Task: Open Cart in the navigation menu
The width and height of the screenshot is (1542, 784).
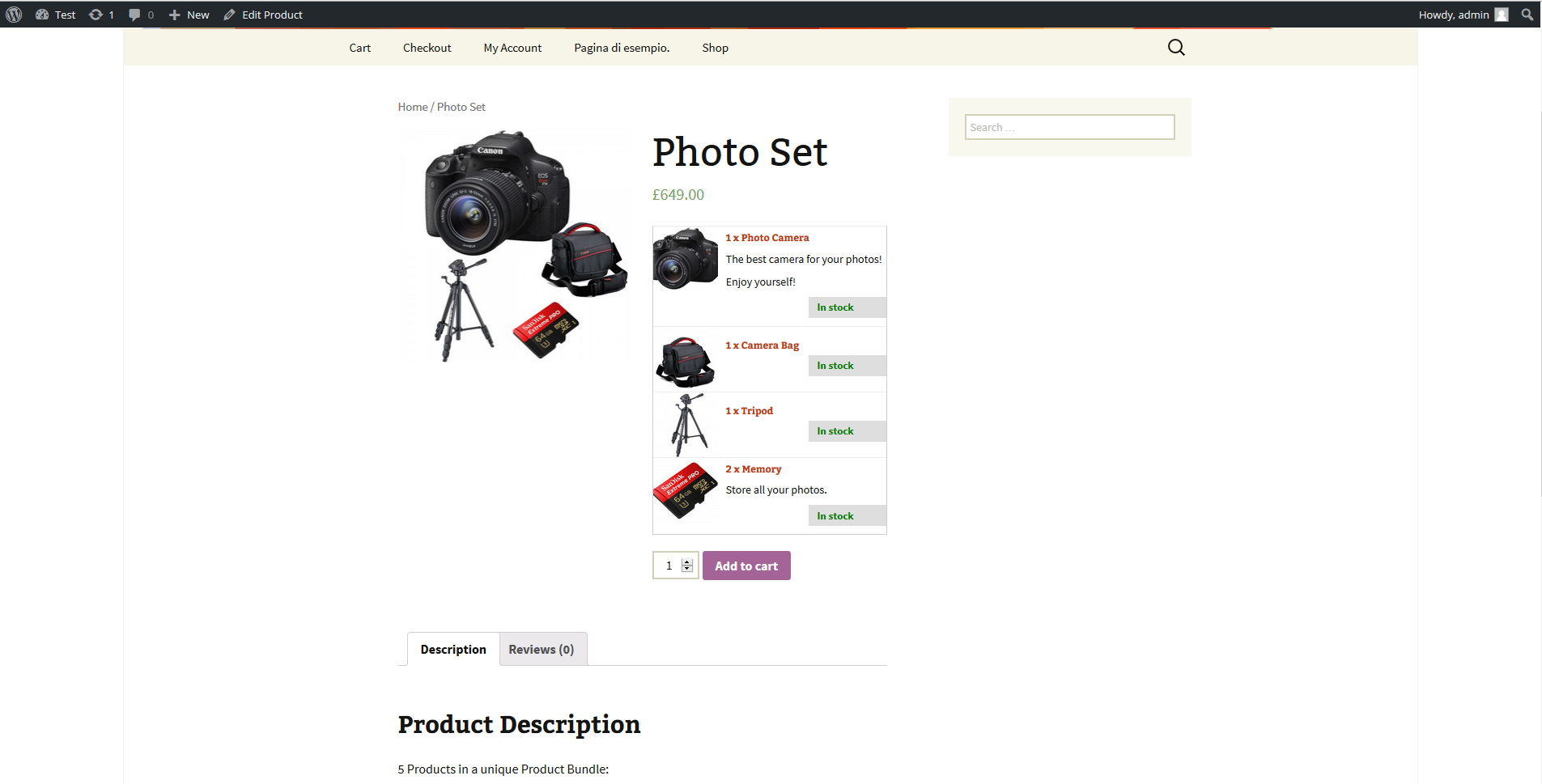Action: point(360,48)
